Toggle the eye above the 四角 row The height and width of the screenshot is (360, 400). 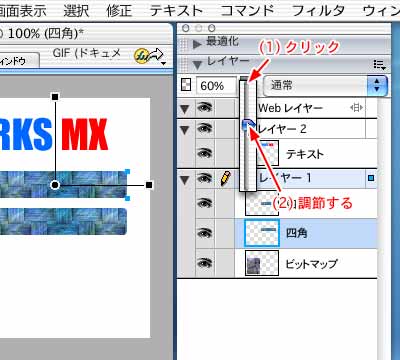coord(205,203)
